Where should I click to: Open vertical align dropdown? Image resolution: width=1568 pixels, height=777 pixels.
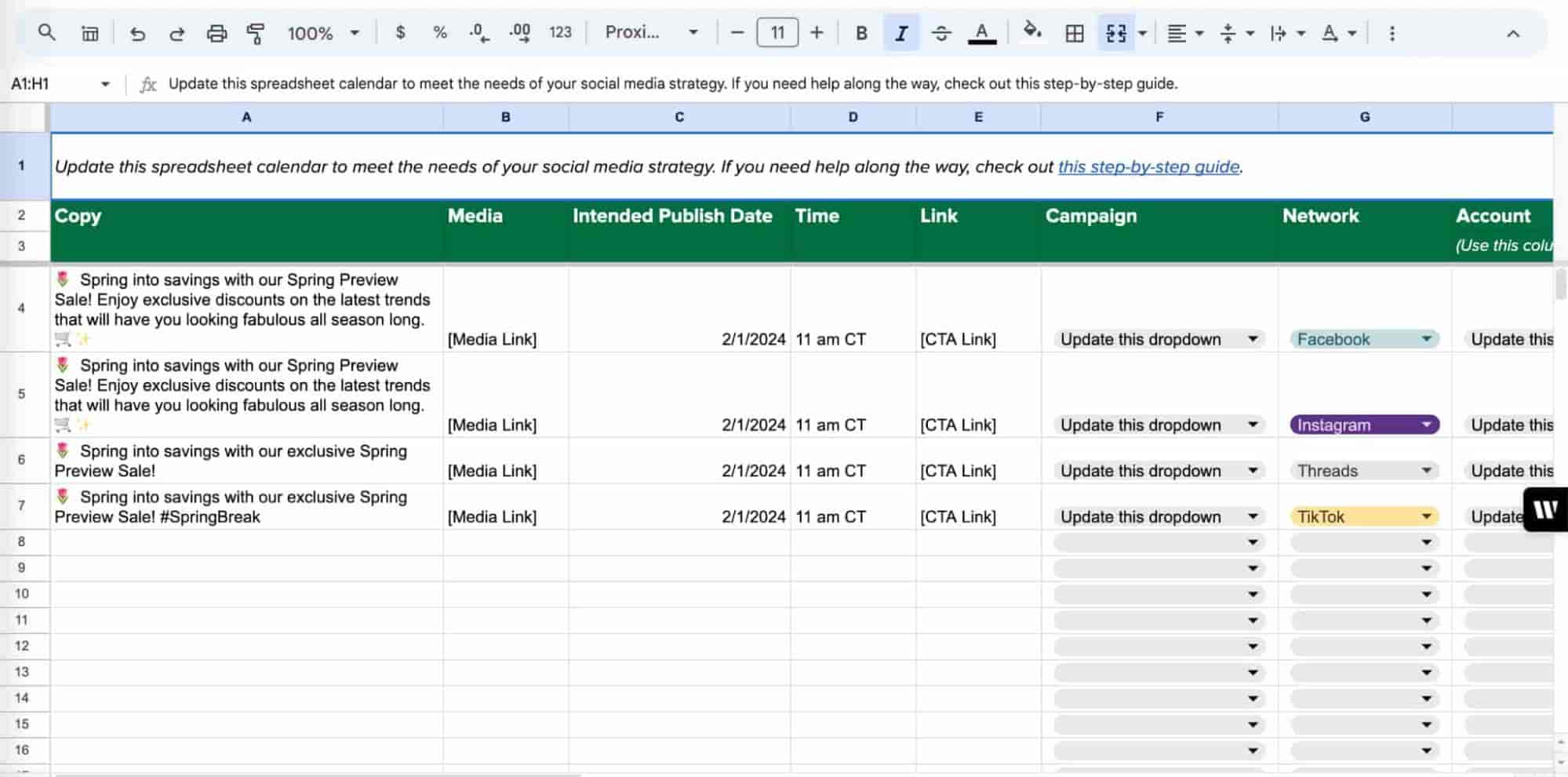click(1237, 33)
